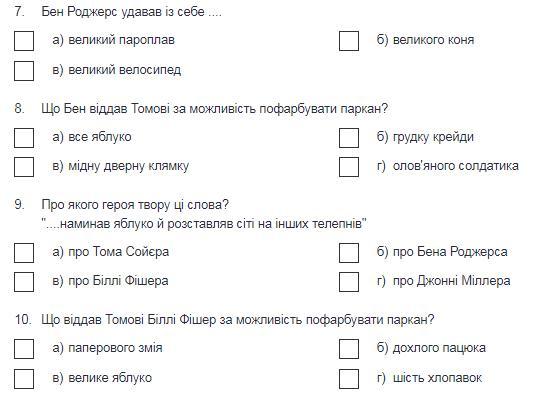Click question 10 text about Біллі Фішер
551x403 pixels.
[238, 320]
